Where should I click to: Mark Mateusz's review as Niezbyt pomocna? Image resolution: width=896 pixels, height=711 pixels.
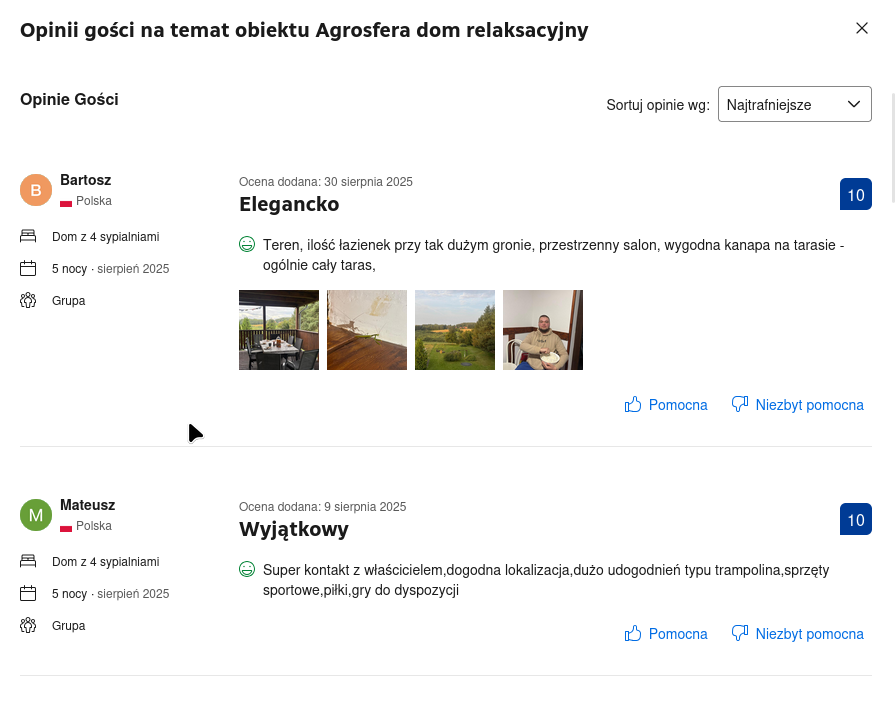(x=809, y=634)
